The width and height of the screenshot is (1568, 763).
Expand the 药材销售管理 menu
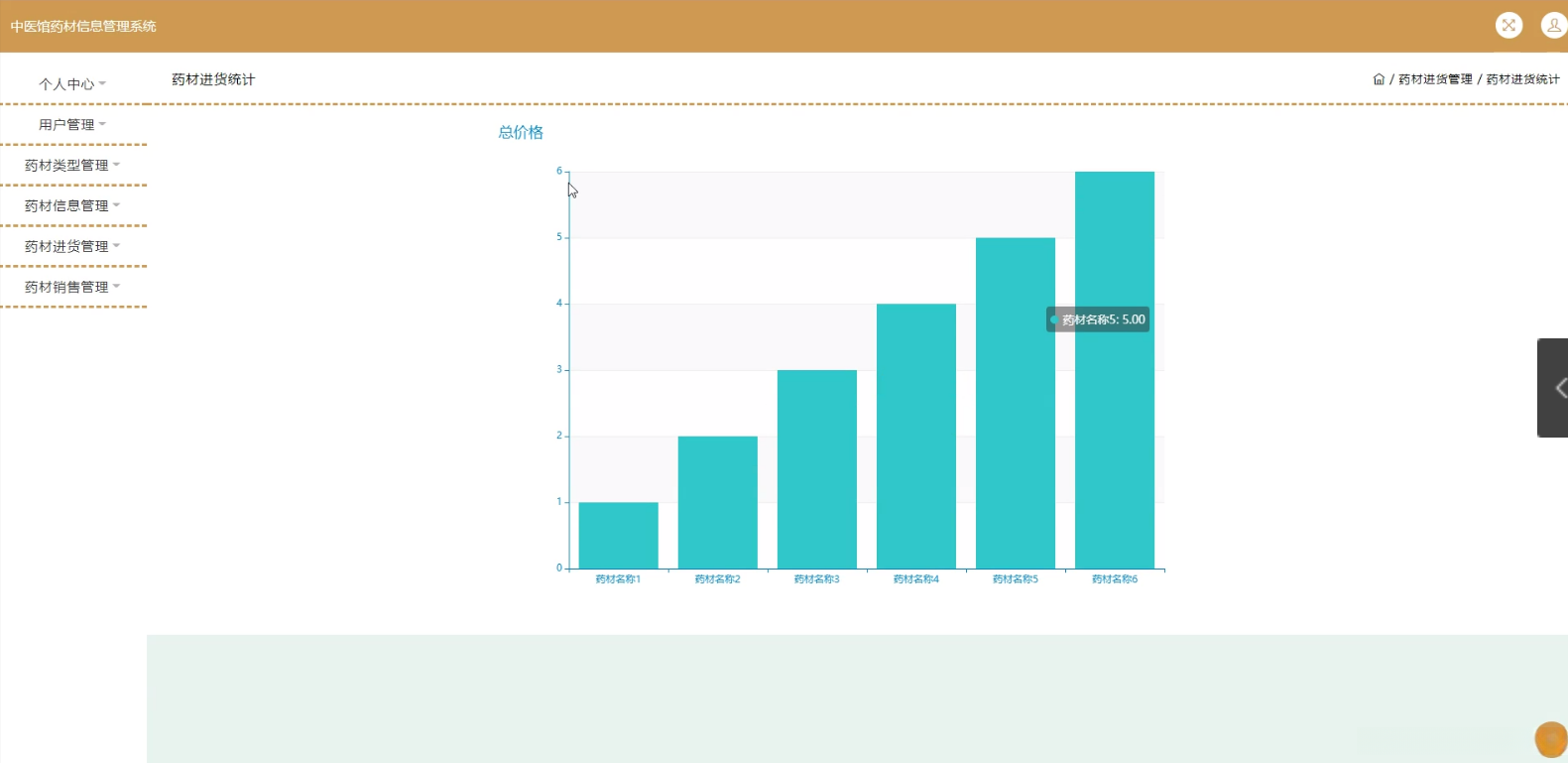click(72, 288)
